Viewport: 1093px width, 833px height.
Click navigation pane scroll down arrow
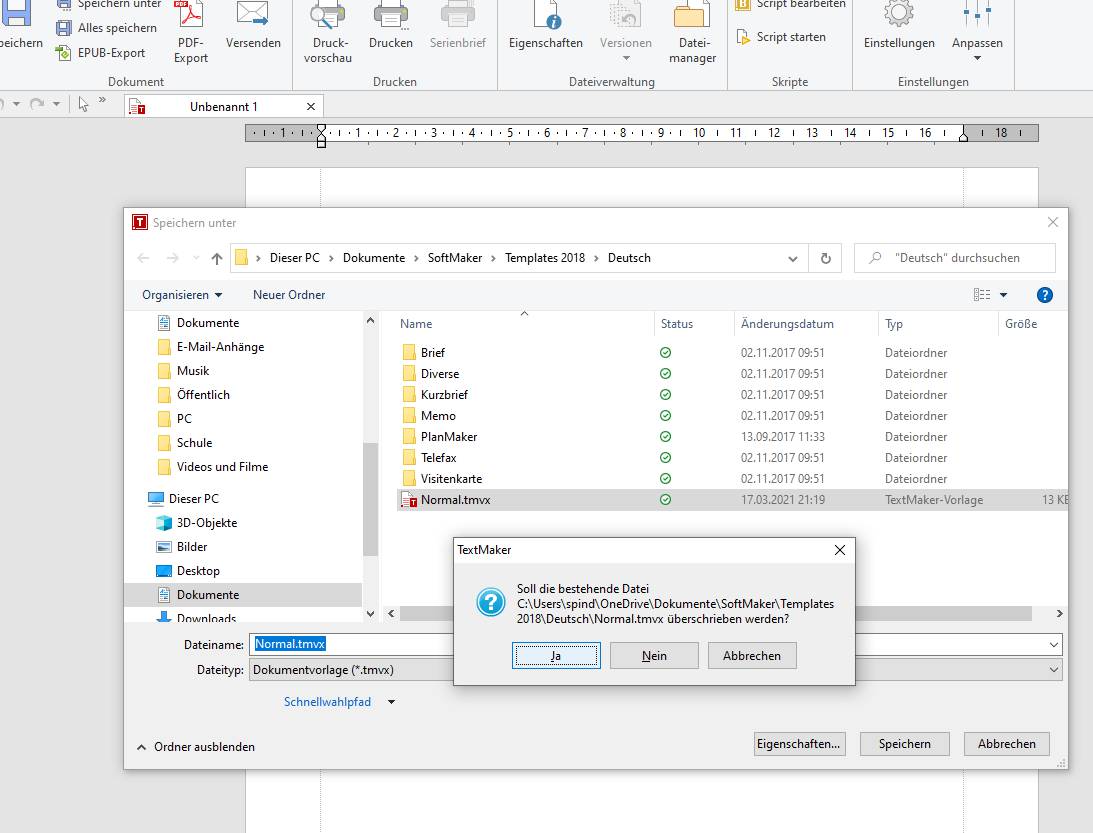pyautogui.click(x=370, y=614)
